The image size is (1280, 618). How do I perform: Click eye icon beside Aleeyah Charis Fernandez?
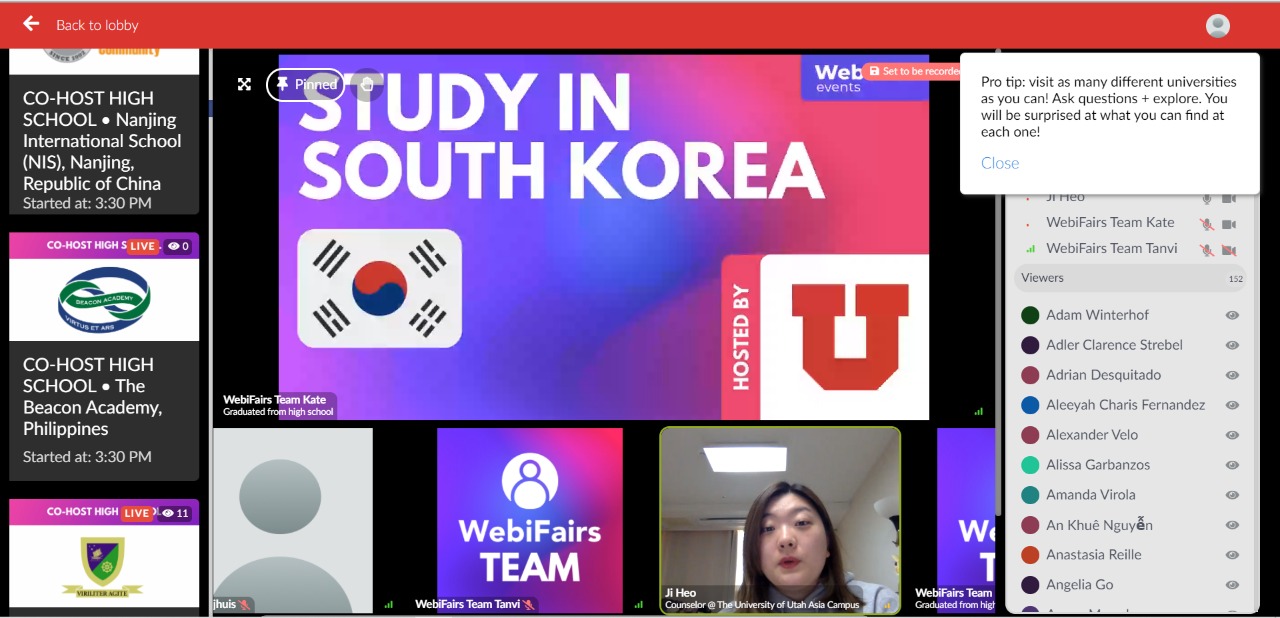(x=1232, y=405)
